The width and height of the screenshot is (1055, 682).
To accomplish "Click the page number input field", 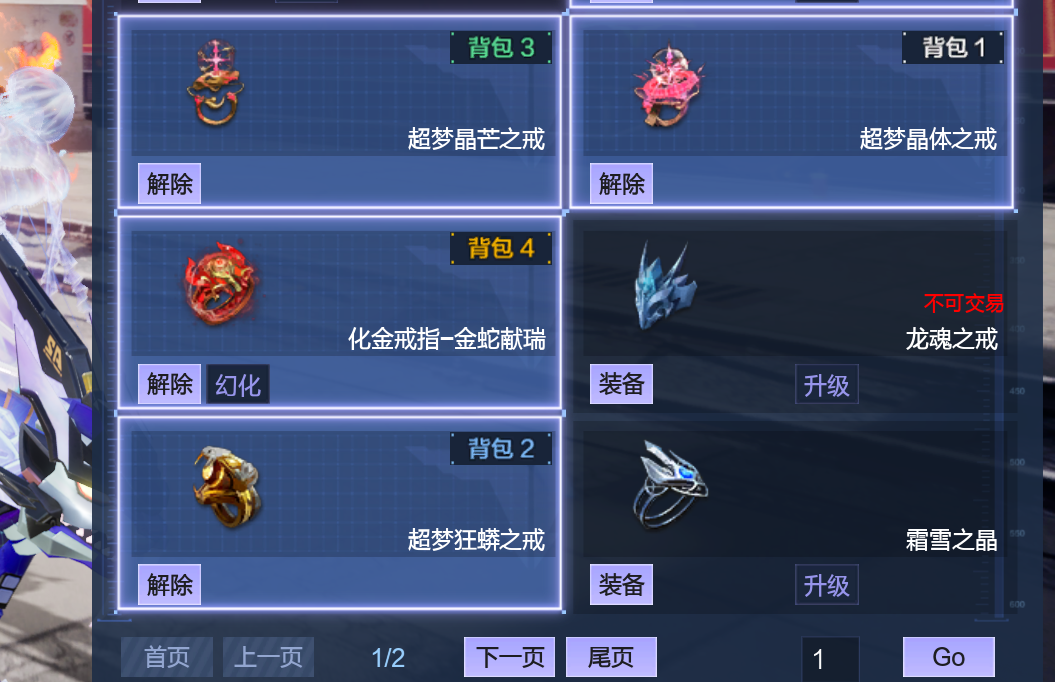I will pyautogui.click(x=830, y=658).
